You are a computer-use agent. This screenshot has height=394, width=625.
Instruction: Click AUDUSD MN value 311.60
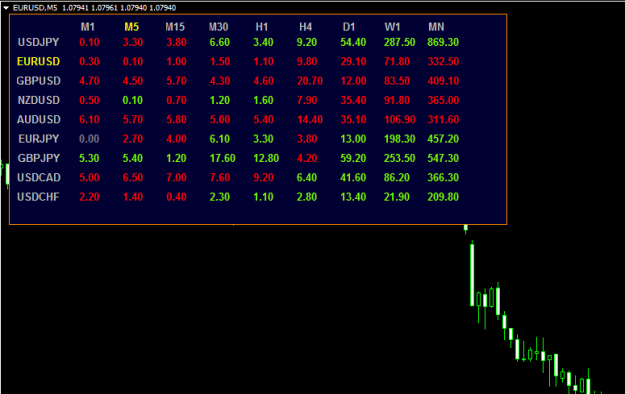tap(443, 120)
